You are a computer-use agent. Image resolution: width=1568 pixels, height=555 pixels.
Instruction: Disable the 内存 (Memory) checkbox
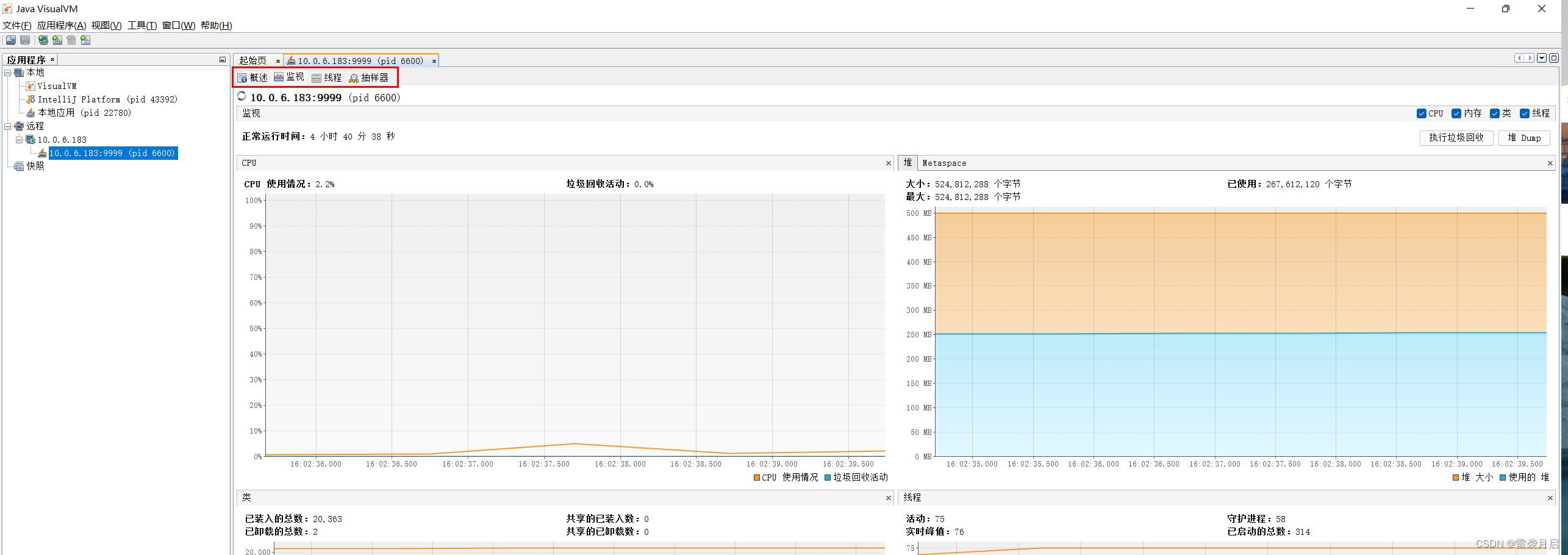tap(1456, 113)
